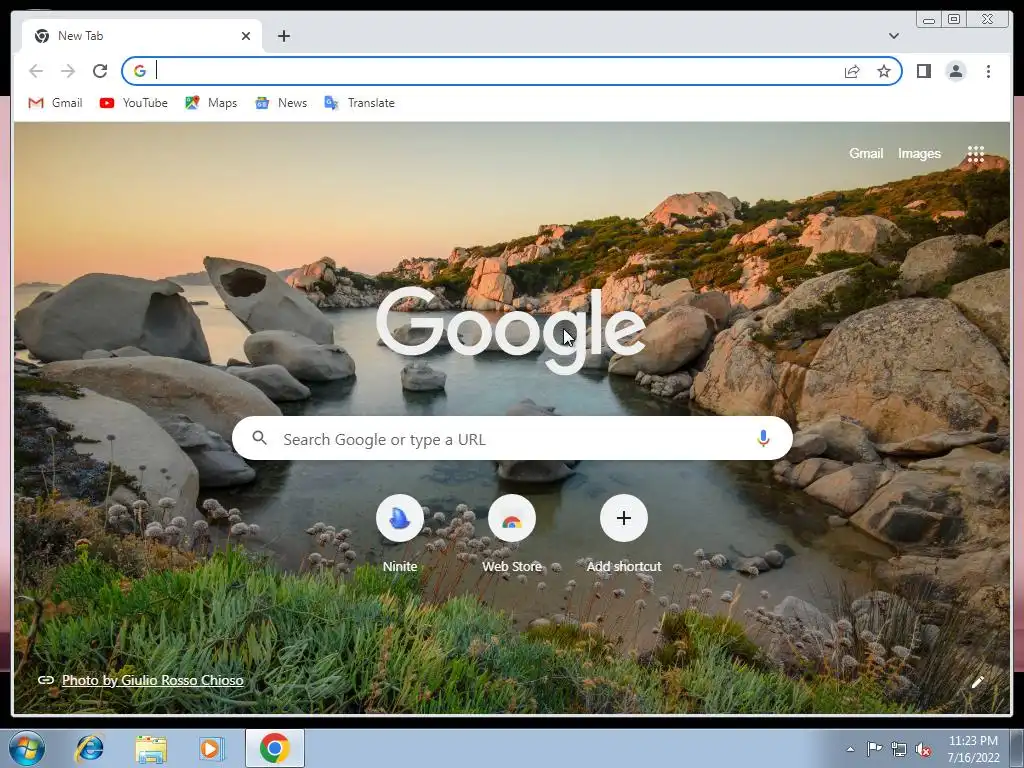The width and height of the screenshot is (1024, 768).
Task: Start voice search with the microphone
Action: click(x=763, y=438)
